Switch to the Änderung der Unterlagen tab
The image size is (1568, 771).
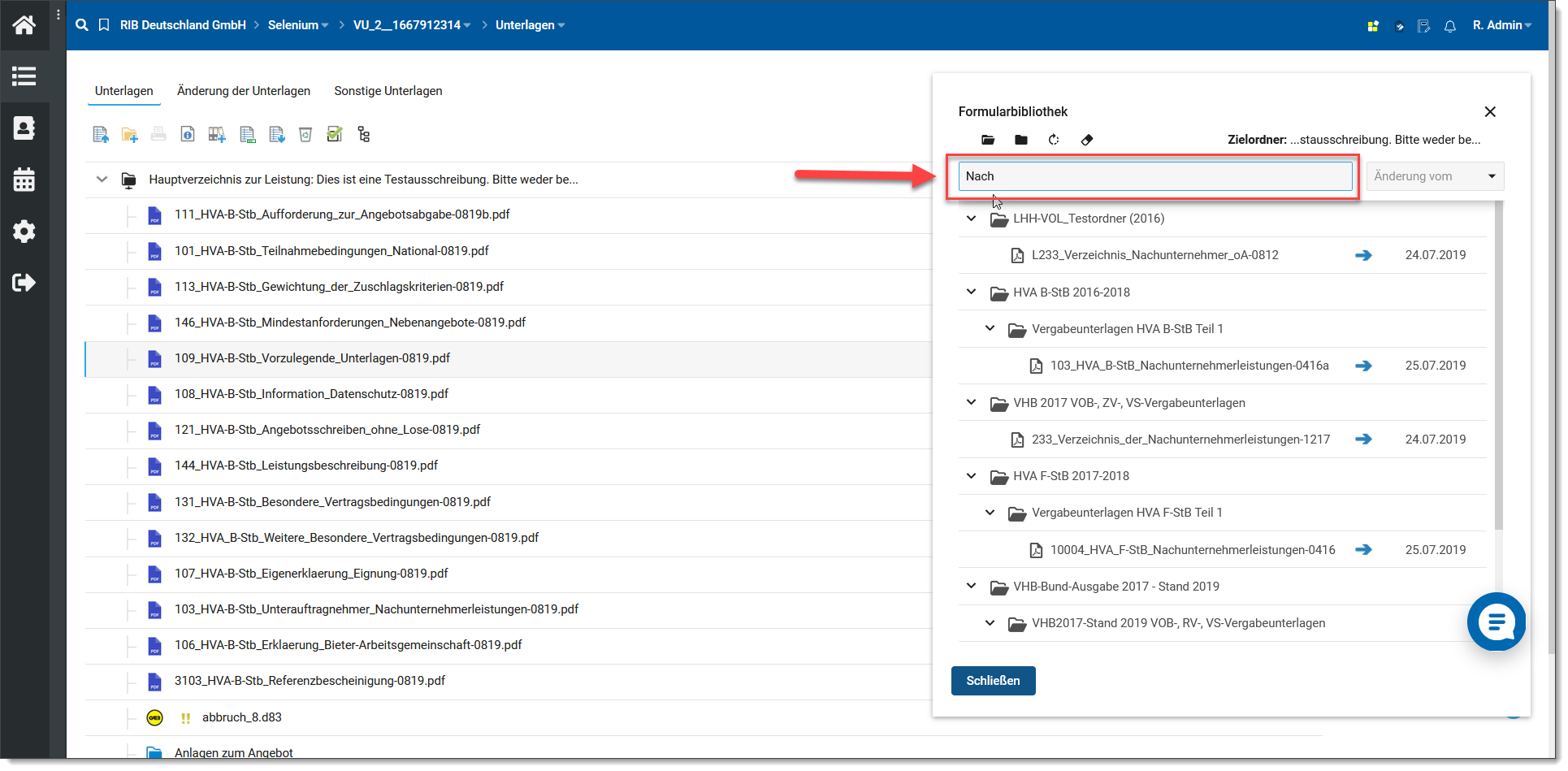(x=244, y=91)
